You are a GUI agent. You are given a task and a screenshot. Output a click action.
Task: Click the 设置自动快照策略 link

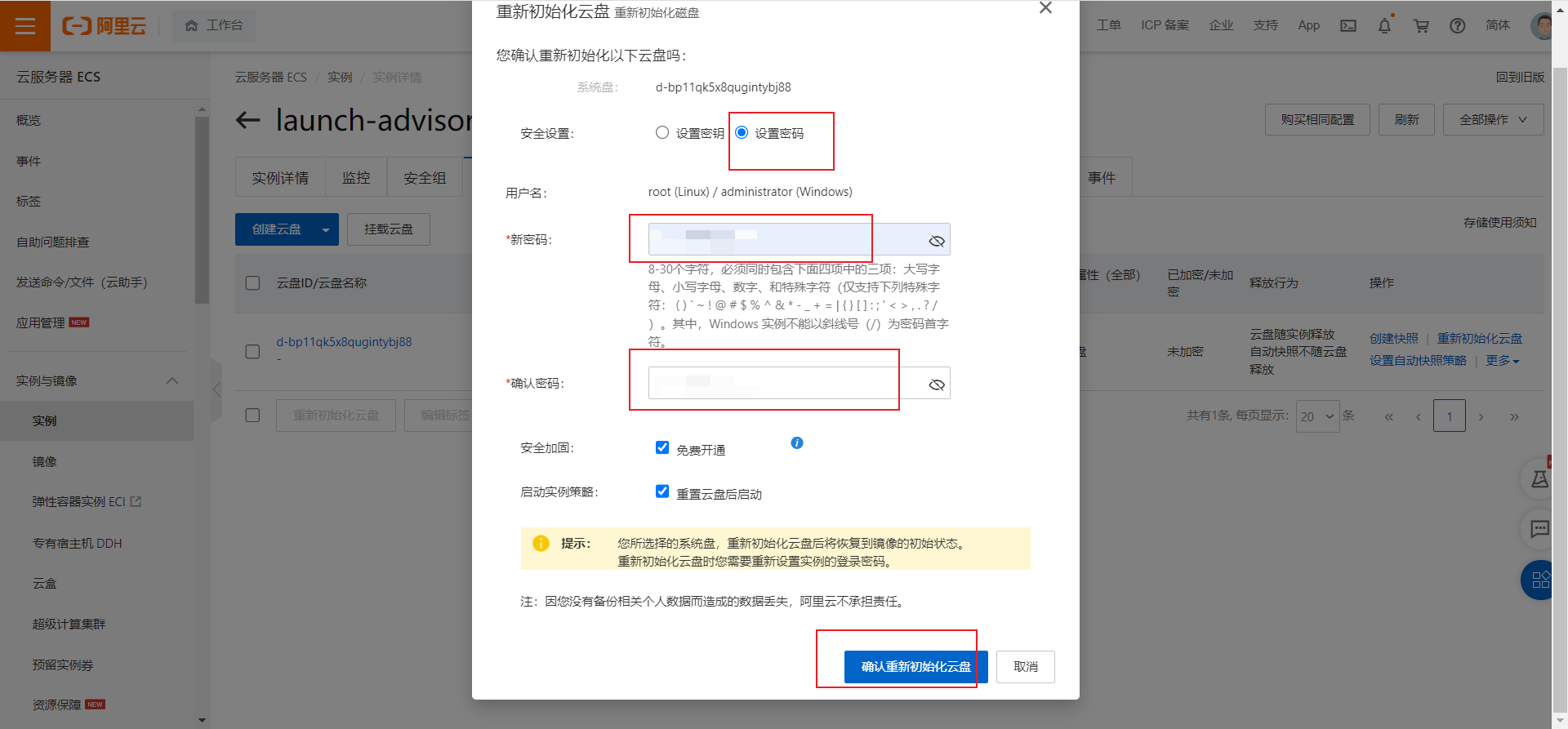pyautogui.click(x=1418, y=361)
